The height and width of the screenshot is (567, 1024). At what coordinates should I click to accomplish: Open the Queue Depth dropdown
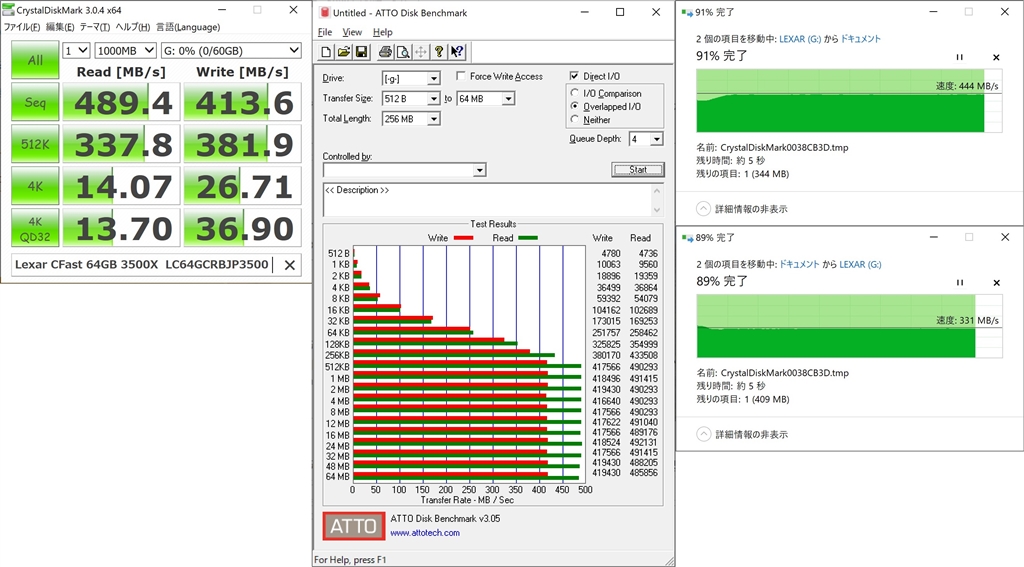[655, 140]
